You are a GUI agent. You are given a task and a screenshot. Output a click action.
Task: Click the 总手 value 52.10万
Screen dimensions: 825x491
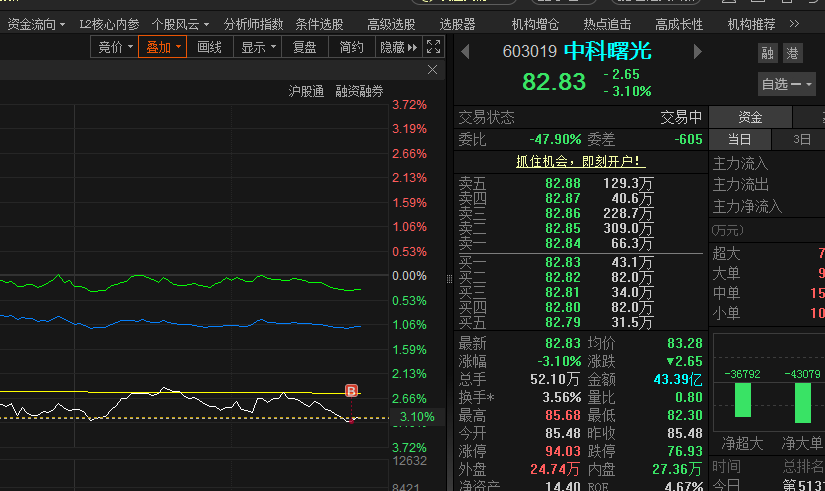point(555,379)
